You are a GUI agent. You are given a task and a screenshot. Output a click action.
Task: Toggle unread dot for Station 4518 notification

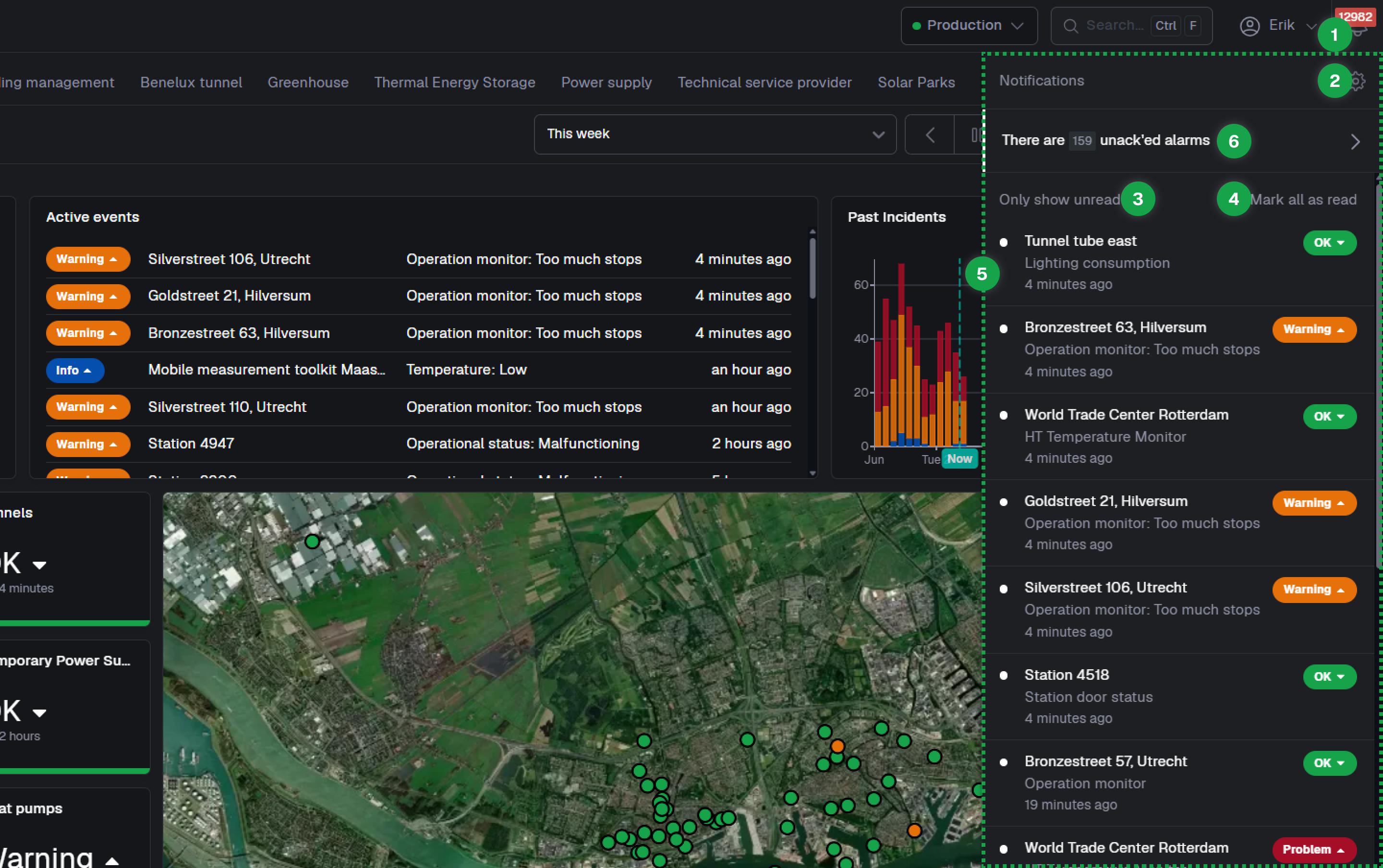tap(1004, 675)
